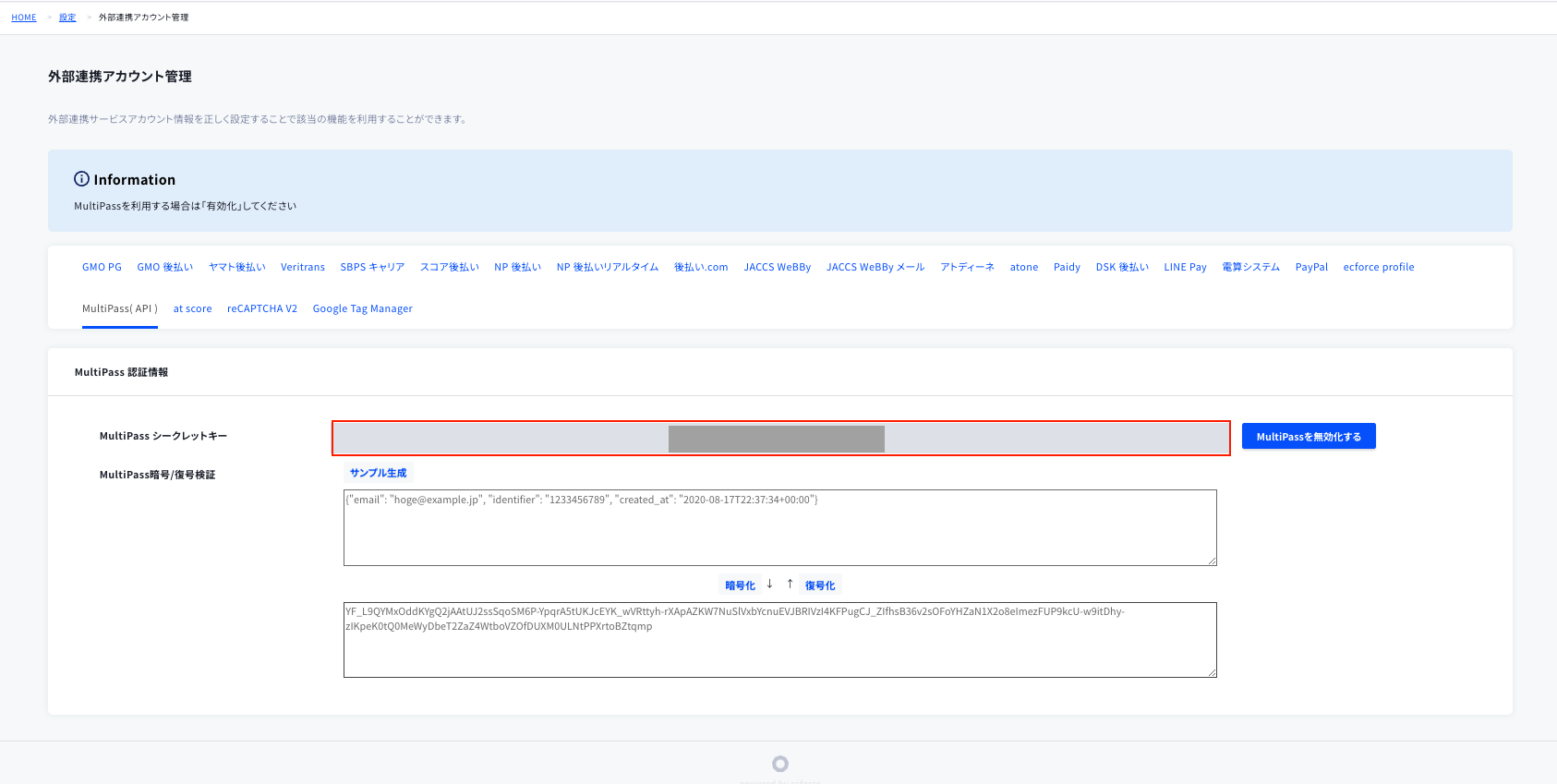This screenshot has width=1557, height=784.
Task: Switch to the GMO PG tab
Action: pos(102,267)
